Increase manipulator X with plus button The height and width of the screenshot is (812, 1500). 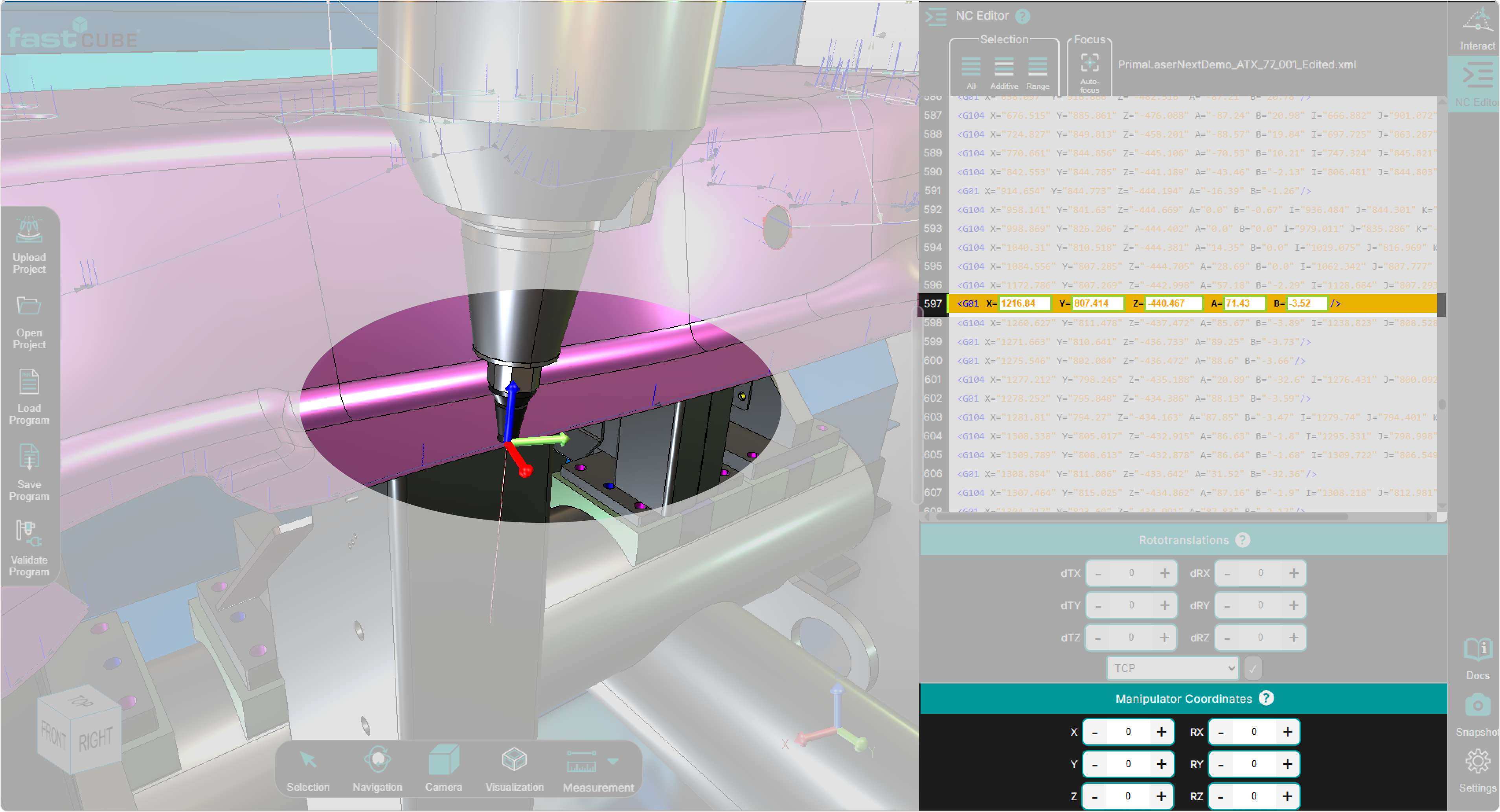[x=1161, y=732]
